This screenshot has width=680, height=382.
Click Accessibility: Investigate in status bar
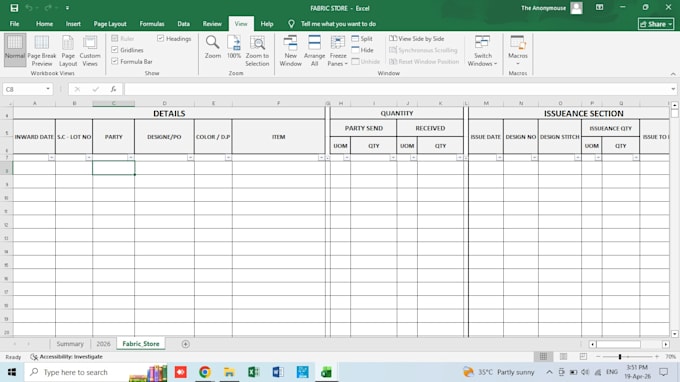tap(66, 356)
